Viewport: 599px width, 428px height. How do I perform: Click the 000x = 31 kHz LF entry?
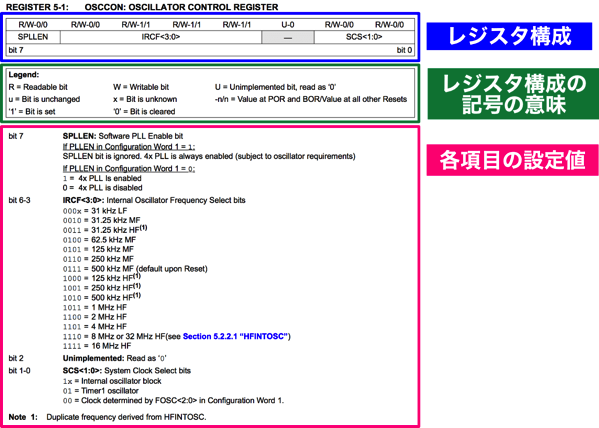tap(95, 211)
